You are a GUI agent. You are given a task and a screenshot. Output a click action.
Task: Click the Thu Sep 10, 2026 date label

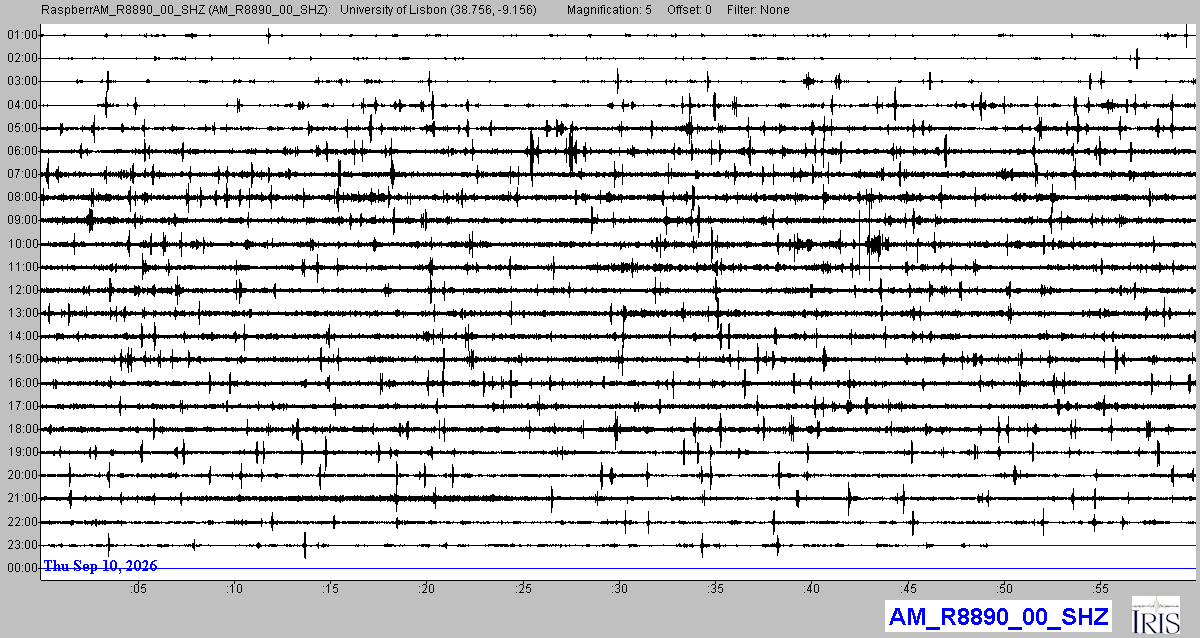point(100,567)
